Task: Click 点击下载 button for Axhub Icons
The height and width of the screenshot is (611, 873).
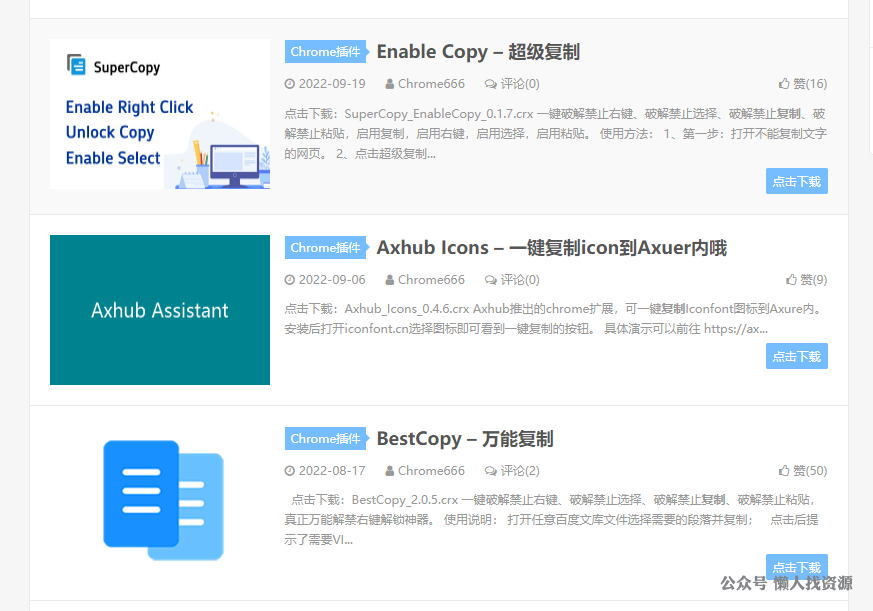Action: tap(797, 356)
